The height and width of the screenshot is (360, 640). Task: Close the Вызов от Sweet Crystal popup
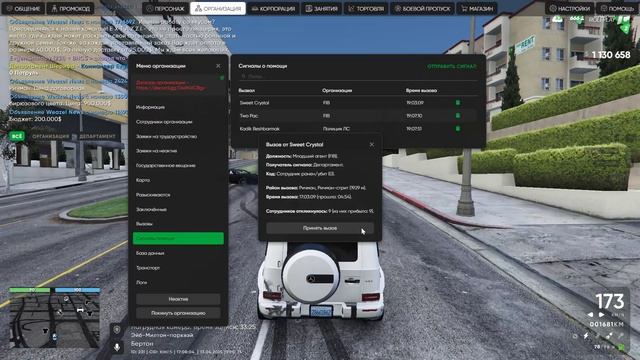(x=371, y=144)
